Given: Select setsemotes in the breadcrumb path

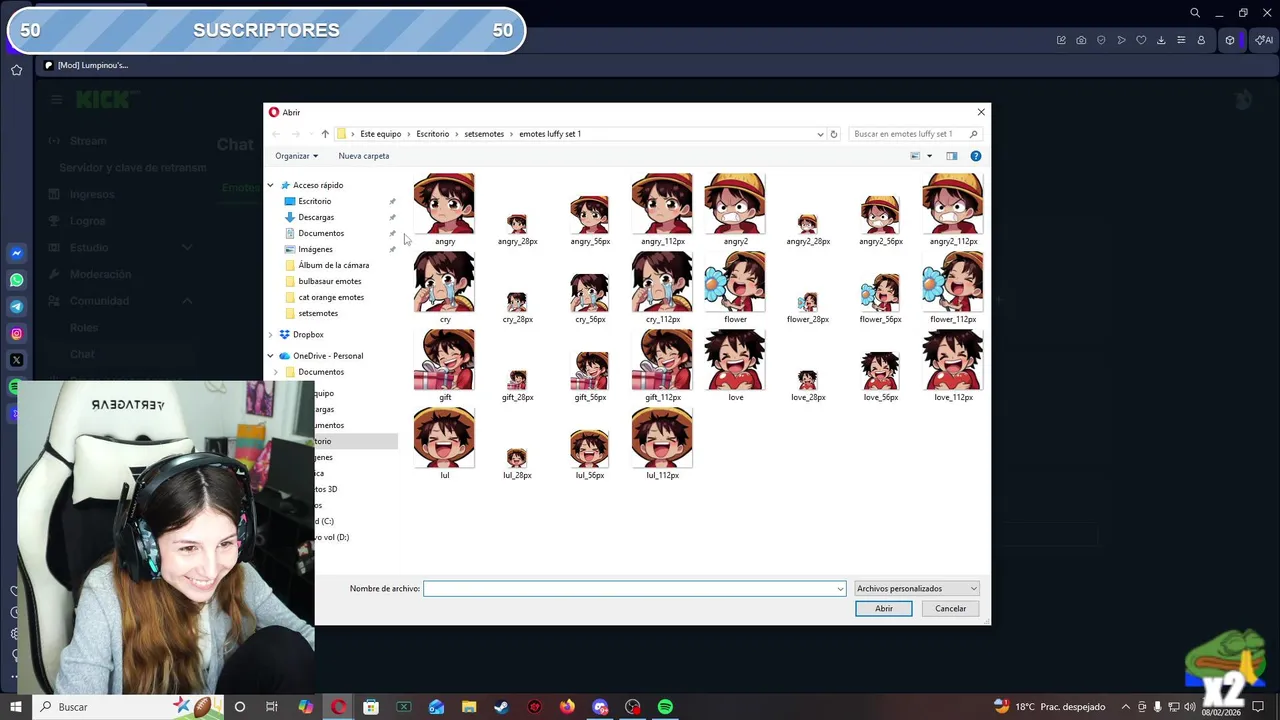Looking at the screenshot, I should 484,134.
